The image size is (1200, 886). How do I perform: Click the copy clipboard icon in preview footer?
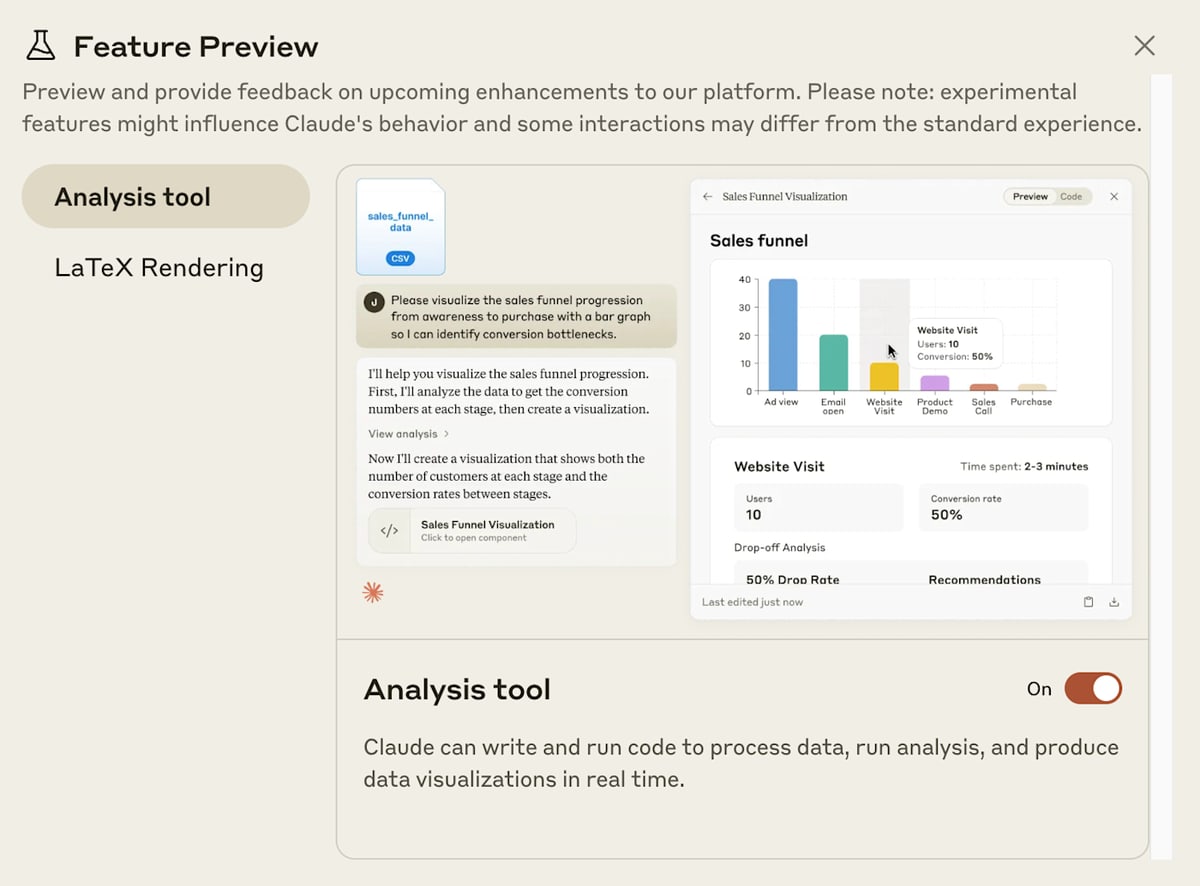(x=1089, y=602)
